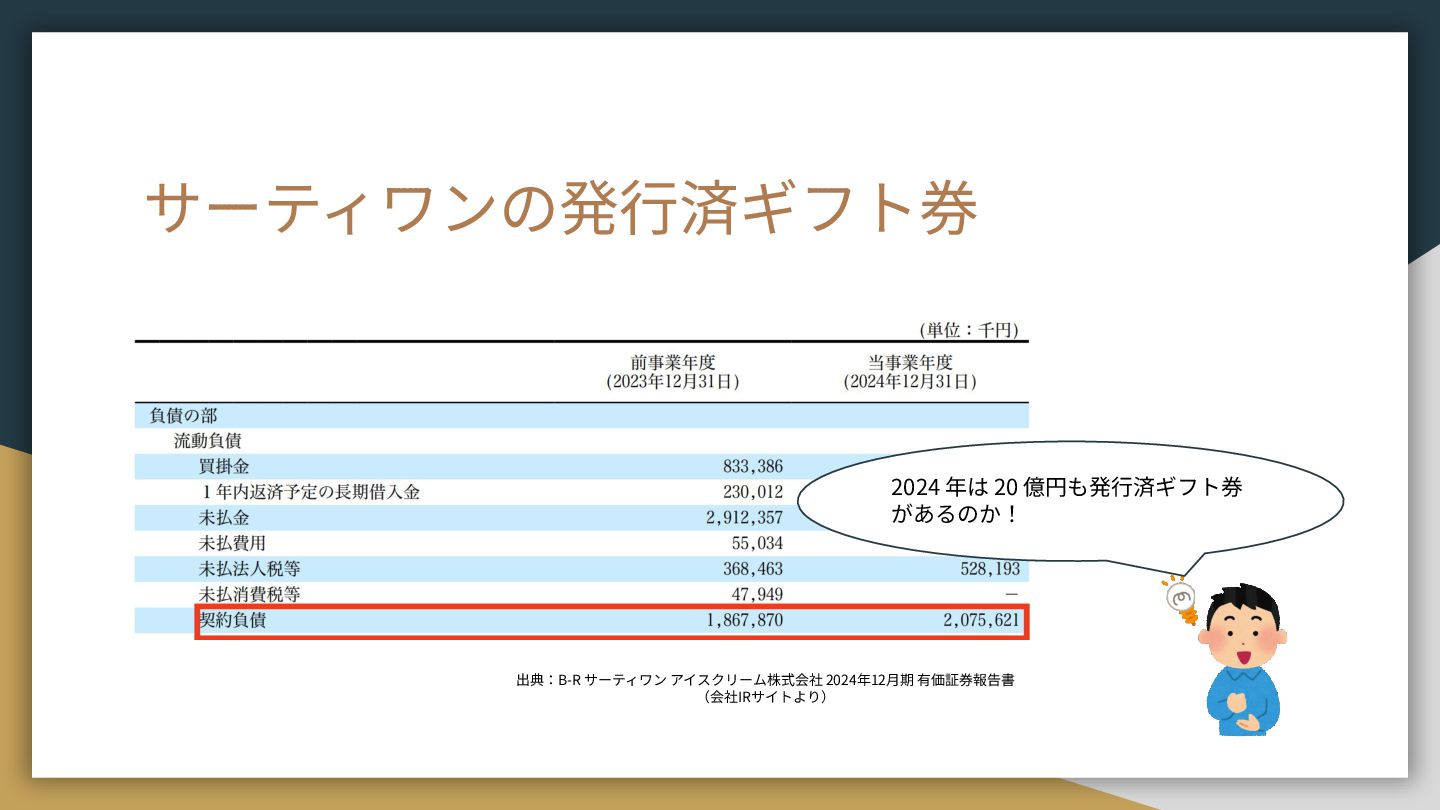
Task: Click the source citation line starting 出典
Action: tap(766, 680)
